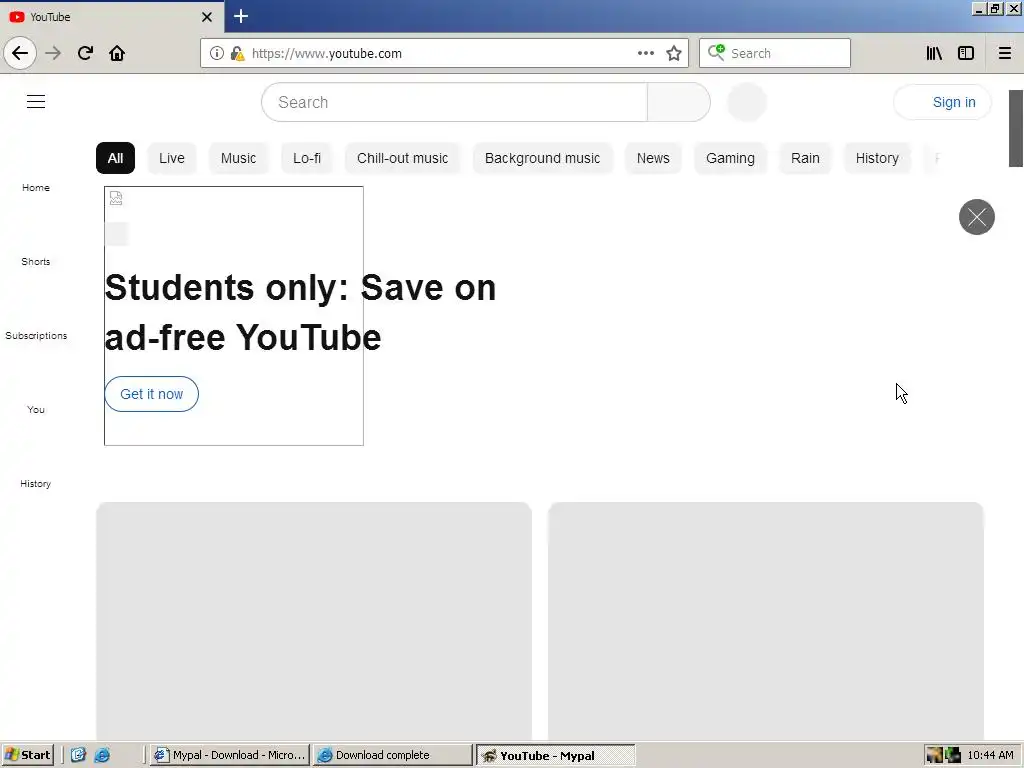This screenshot has height=768, width=1024.
Task: Click the broken image icon in the promo
Action: 116,198
